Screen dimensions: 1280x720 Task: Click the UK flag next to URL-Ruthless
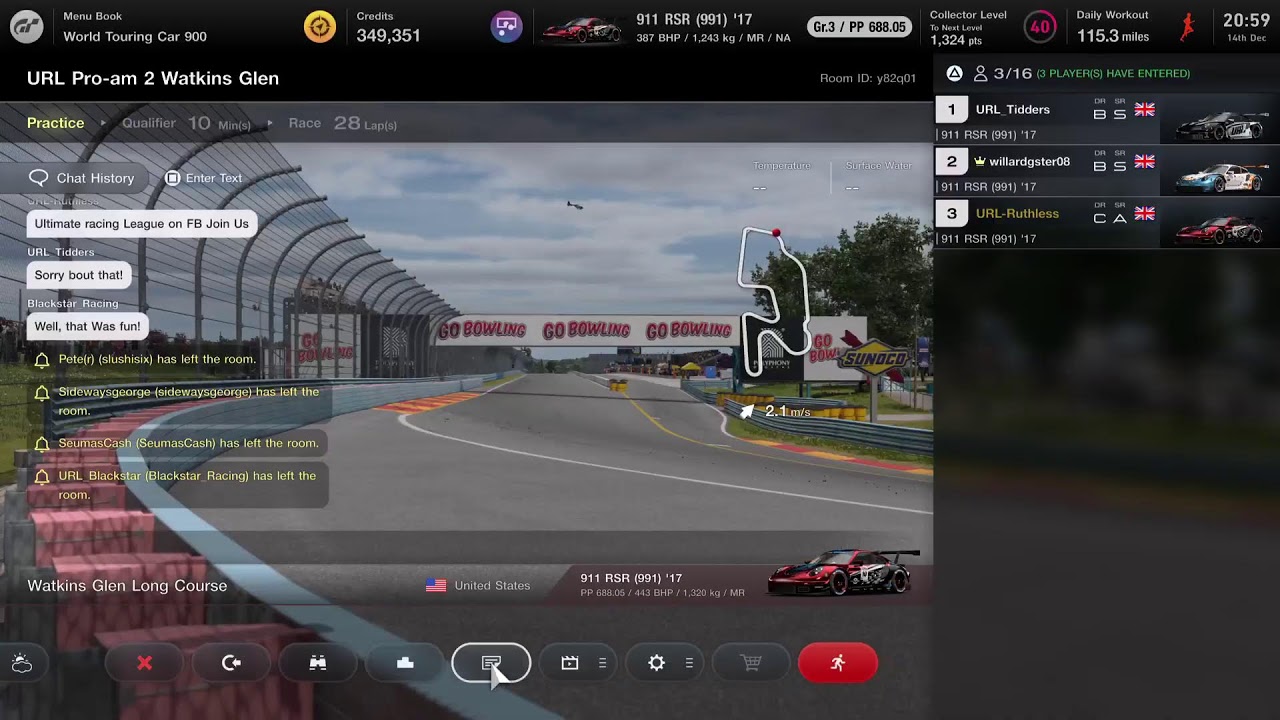[x=1144, y=214]
